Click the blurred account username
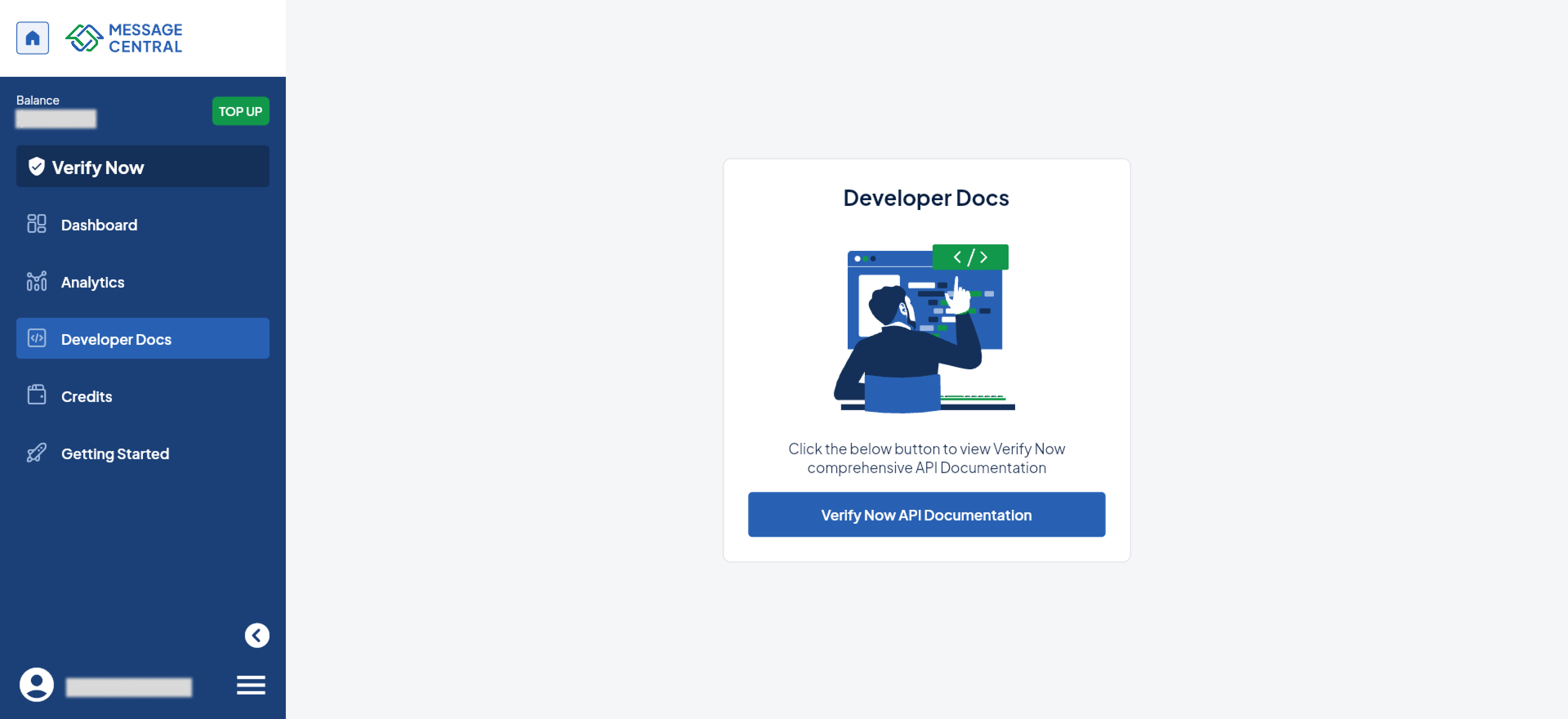Screen dimensions: 1568x719 129,687
